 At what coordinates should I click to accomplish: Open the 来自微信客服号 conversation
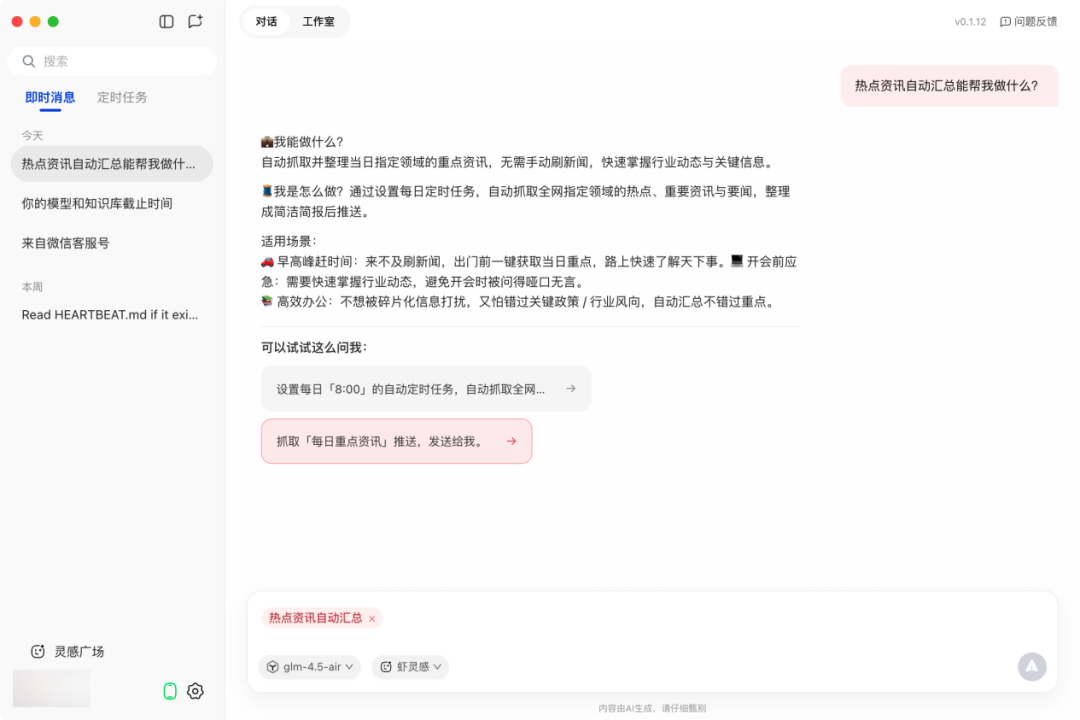(x=66, y=243)
